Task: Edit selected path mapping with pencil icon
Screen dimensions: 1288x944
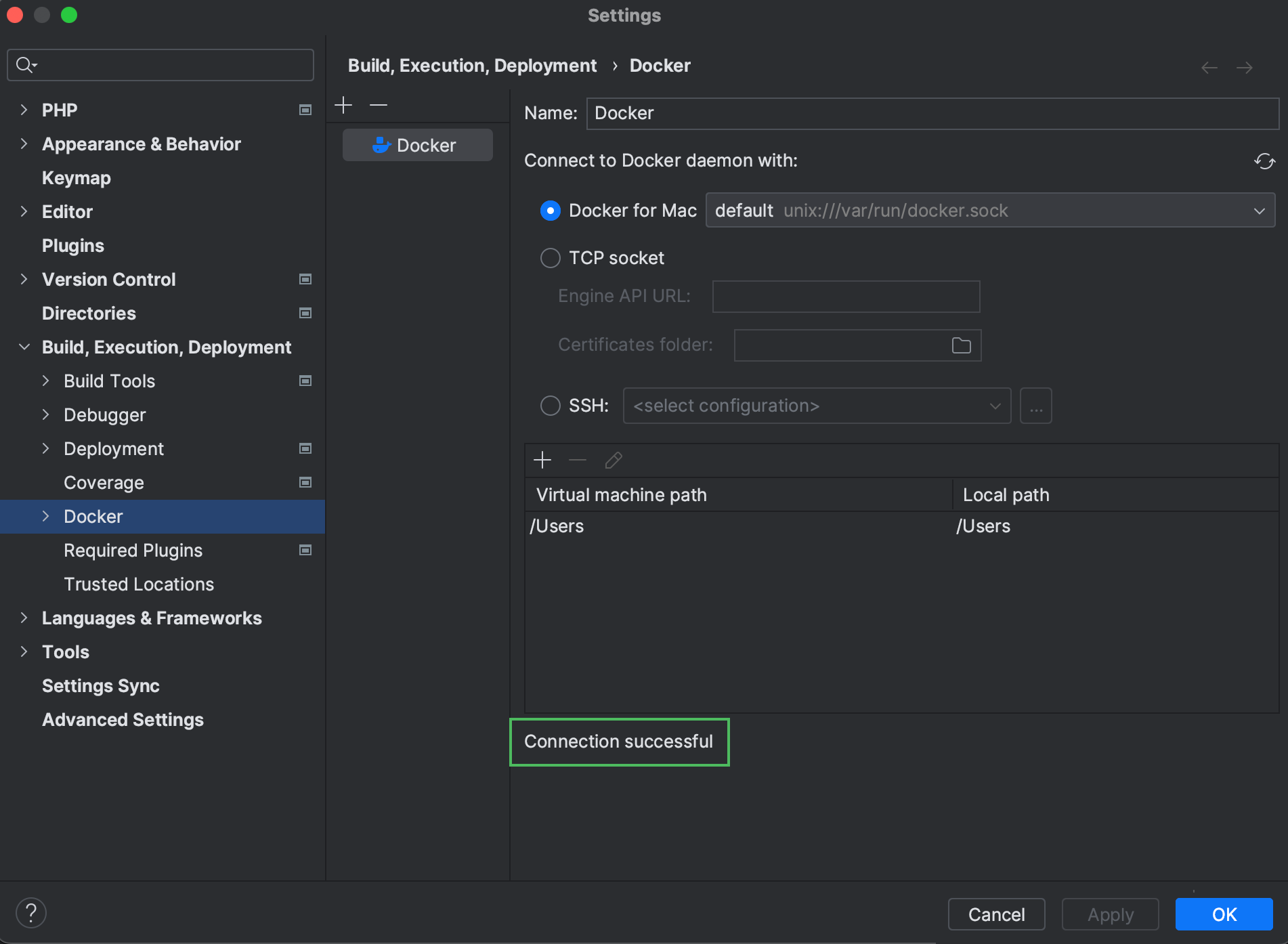Action: tap(613, 460)
